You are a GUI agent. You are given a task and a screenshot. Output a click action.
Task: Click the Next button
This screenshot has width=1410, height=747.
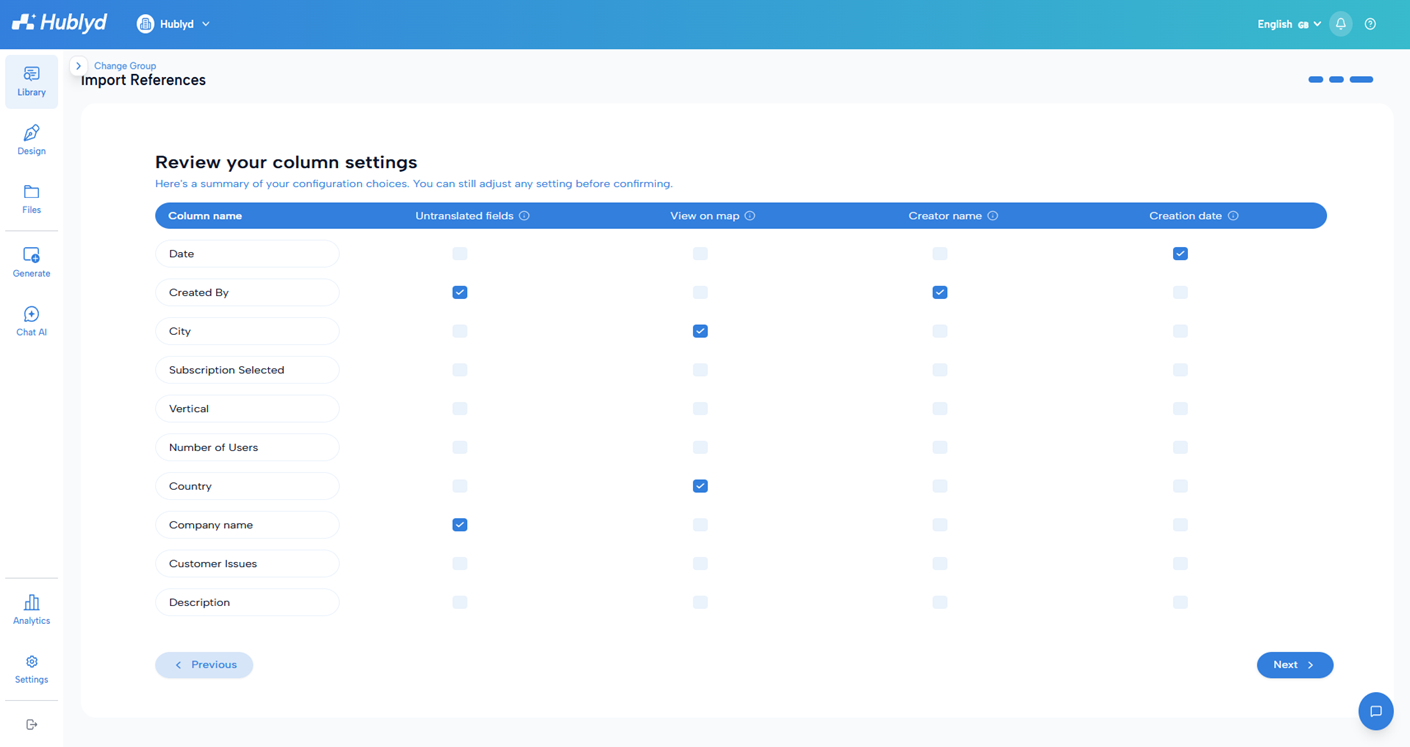[1295, 665]
